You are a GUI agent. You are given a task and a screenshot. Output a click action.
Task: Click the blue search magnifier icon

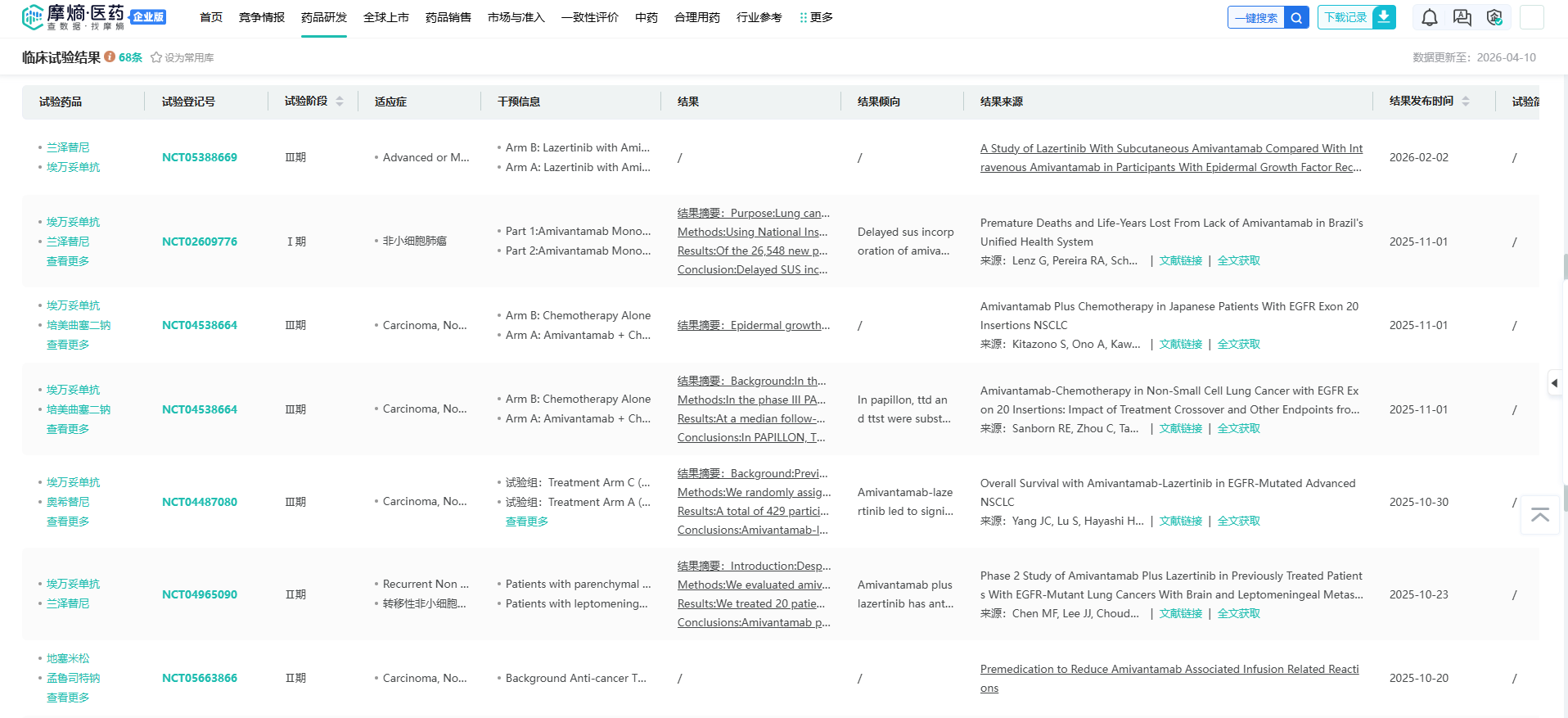[x=1296, y=17]
